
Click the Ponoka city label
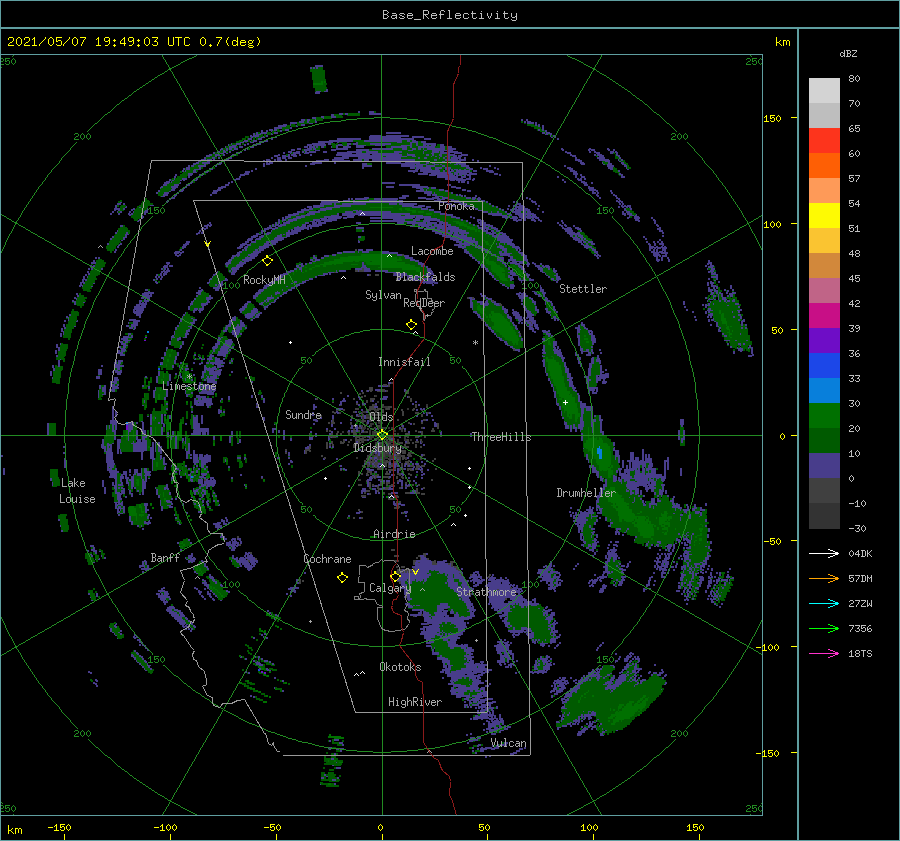coord(456,206)
